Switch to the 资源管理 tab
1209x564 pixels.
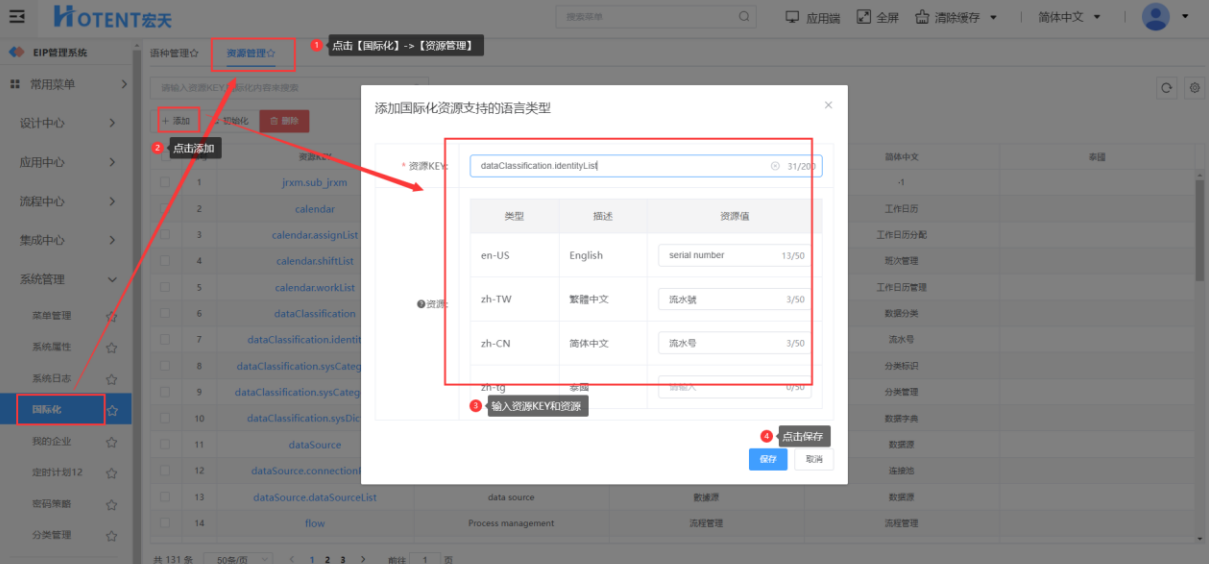coord(251,53)
